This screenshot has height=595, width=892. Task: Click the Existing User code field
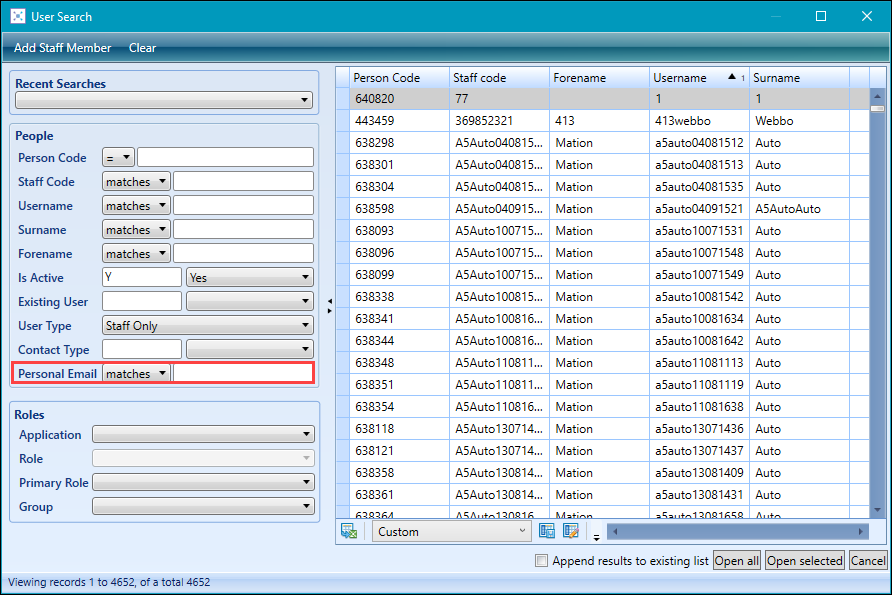142,301
